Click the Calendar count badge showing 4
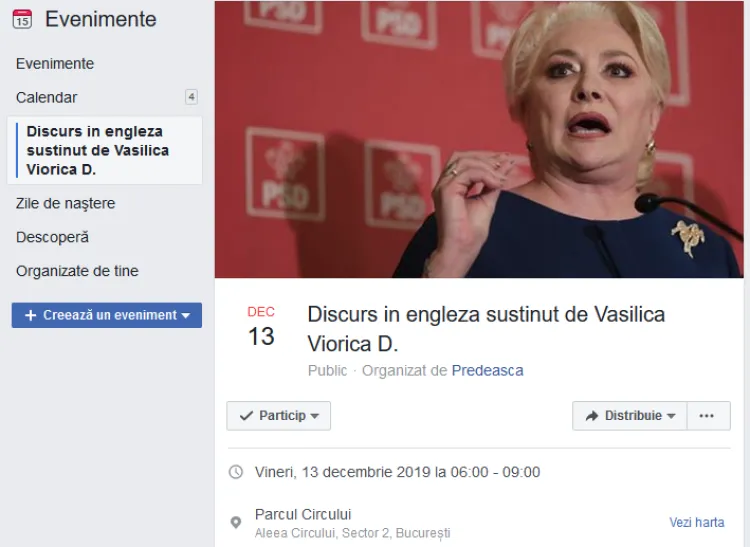The width and height of the screenshot is (750, 547). pyautogui.click(x=191, y=98)
